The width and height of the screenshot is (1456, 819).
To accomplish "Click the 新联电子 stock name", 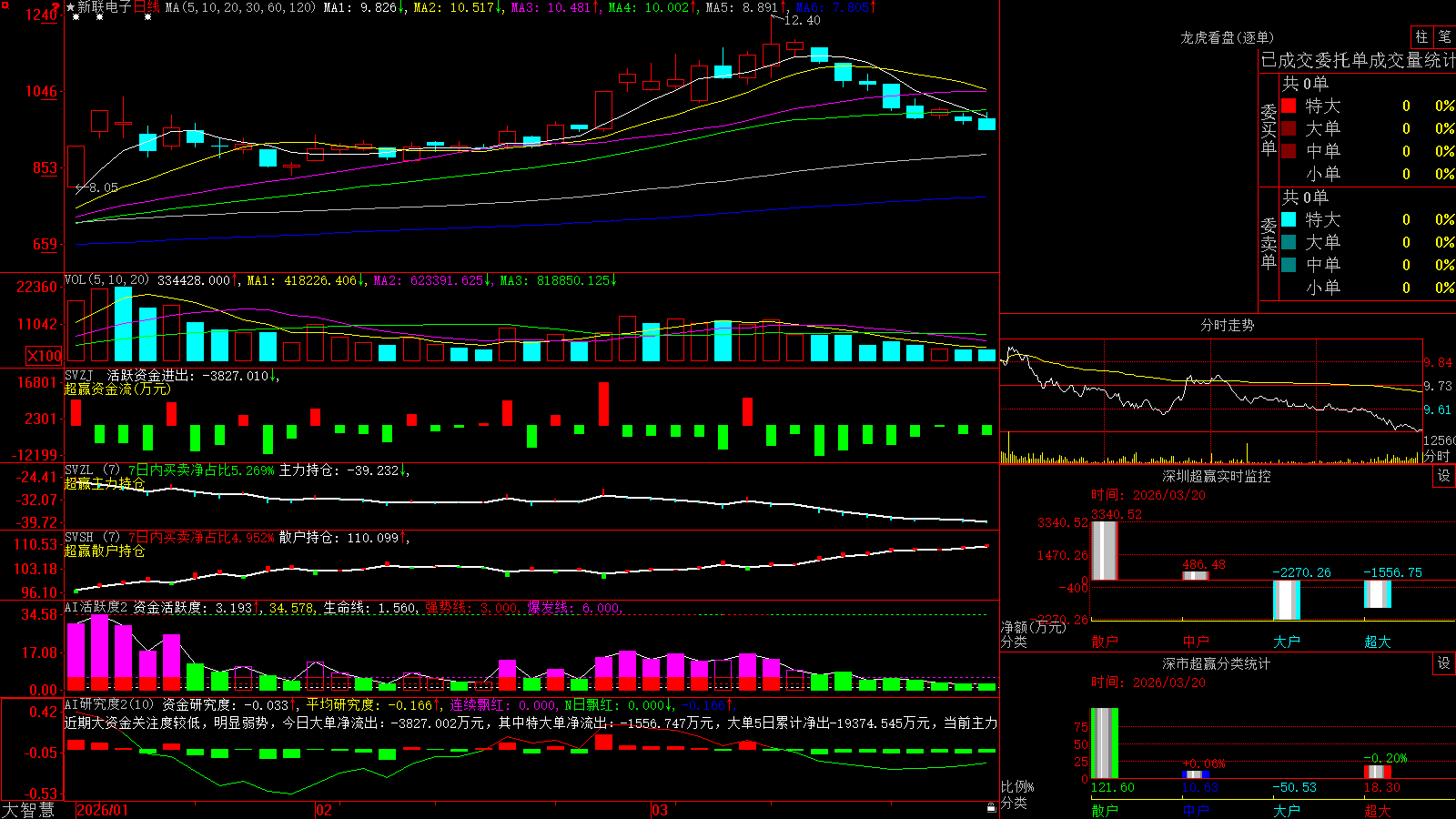I will coord(105,7).
